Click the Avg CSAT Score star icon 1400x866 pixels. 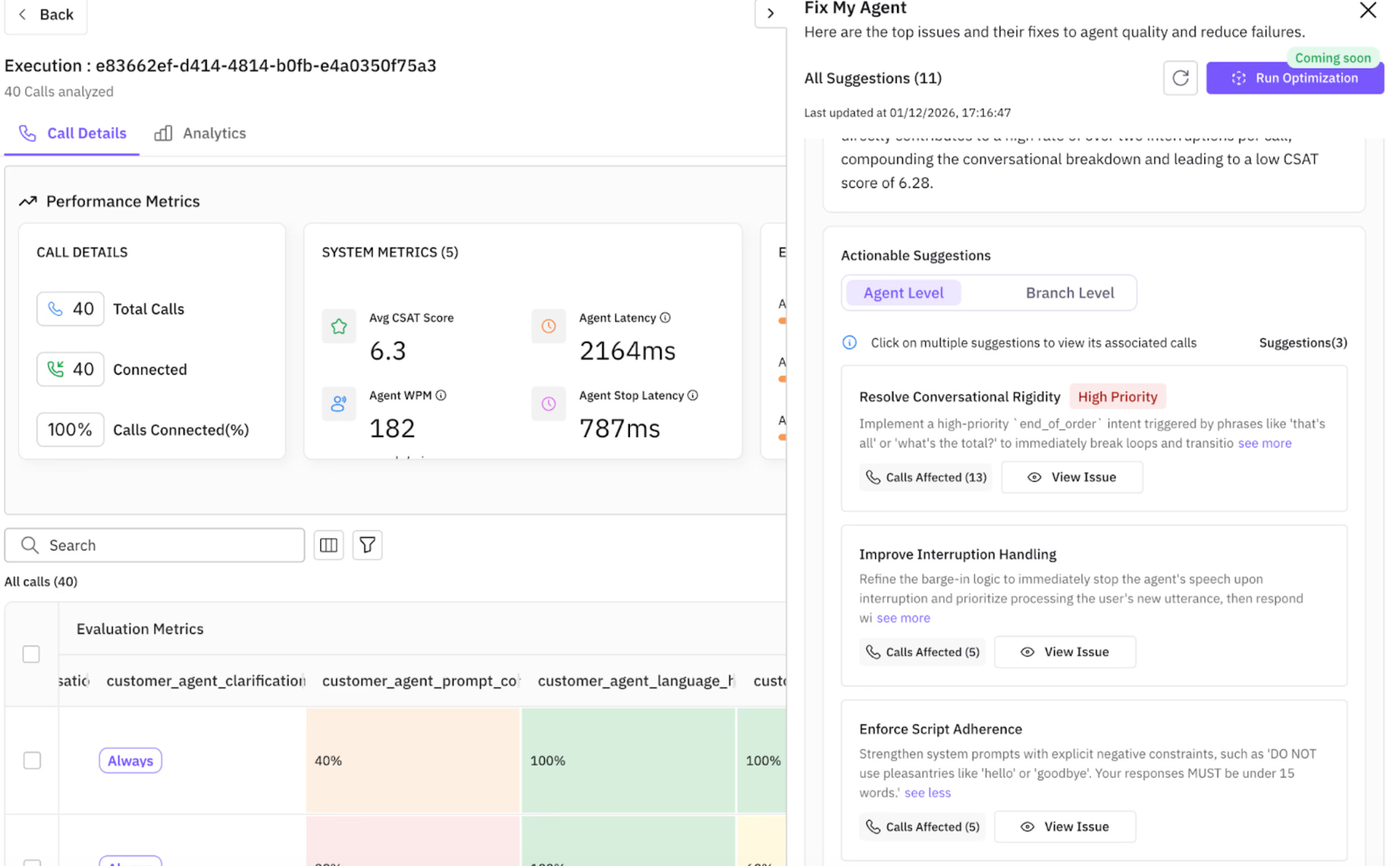tap(338, 326)
